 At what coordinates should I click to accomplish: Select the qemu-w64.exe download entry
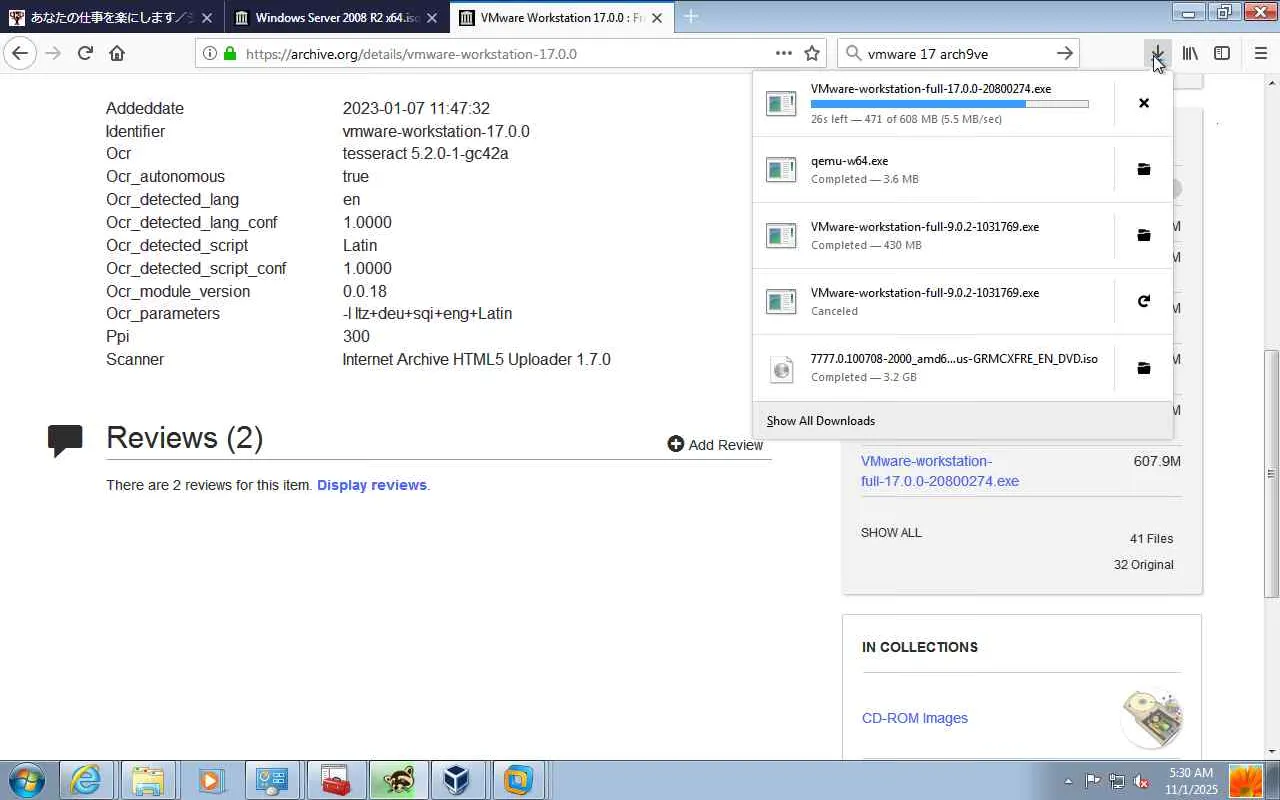tap(933, 169)
